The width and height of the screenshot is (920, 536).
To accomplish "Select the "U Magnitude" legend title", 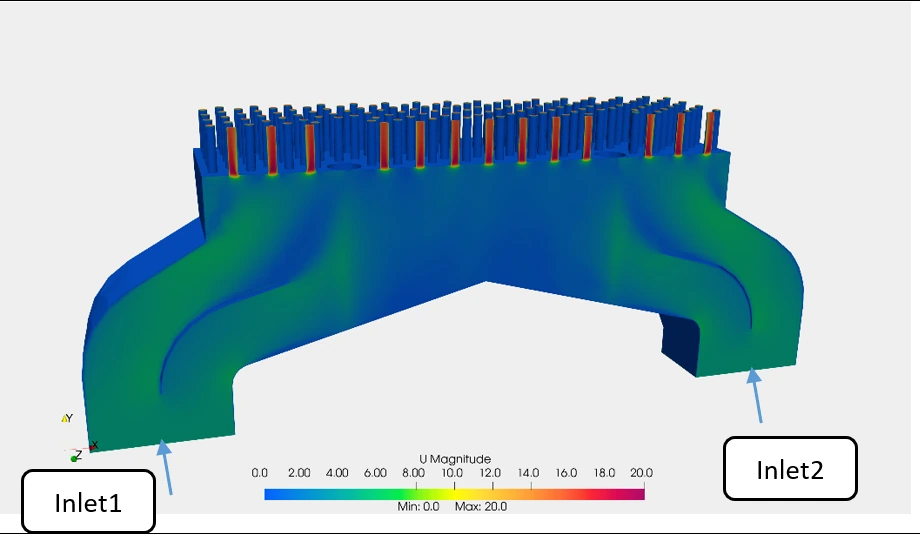I will (x=455, y=459).
